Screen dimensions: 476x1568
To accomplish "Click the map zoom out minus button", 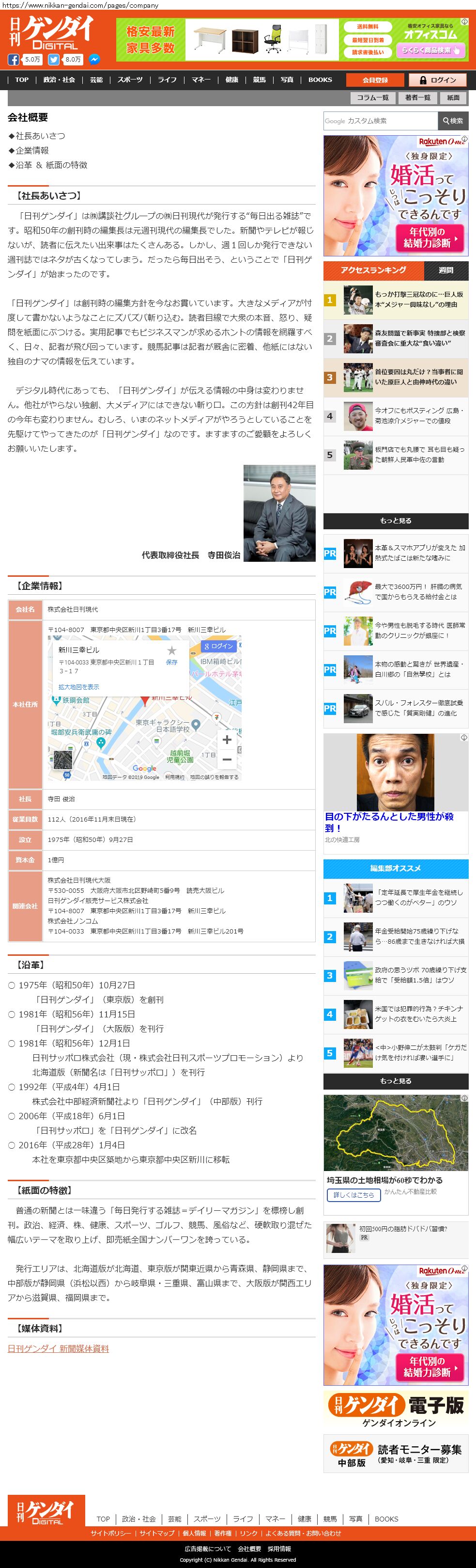I will [x=227, y=759].
